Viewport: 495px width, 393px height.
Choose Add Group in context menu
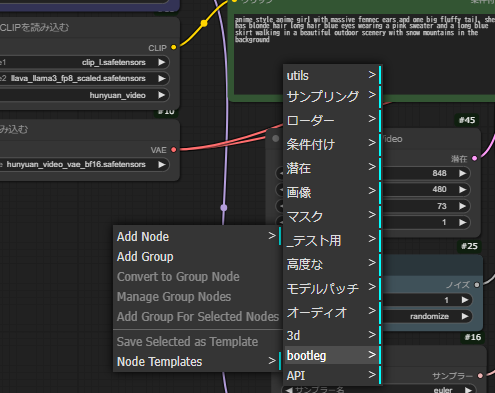pos(197,257)
